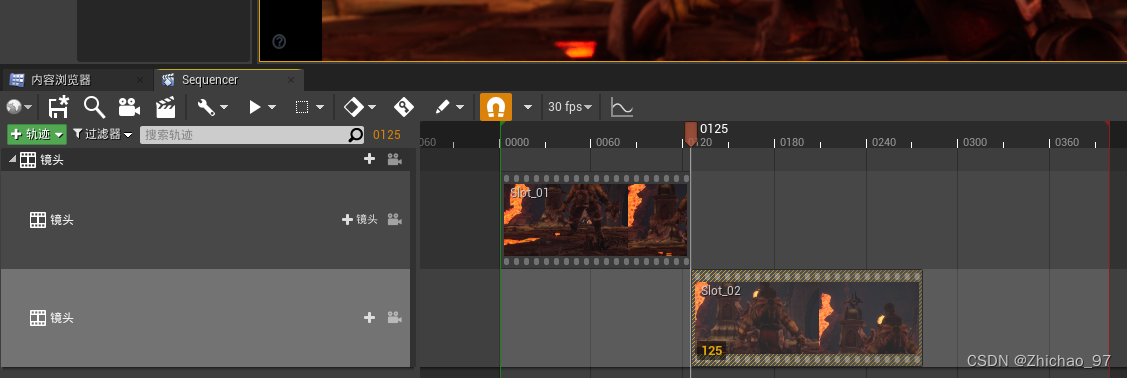This screenshot has height=378, width=1127.
Task: Click the Save As sequence icon
Action: click(58, 107)
